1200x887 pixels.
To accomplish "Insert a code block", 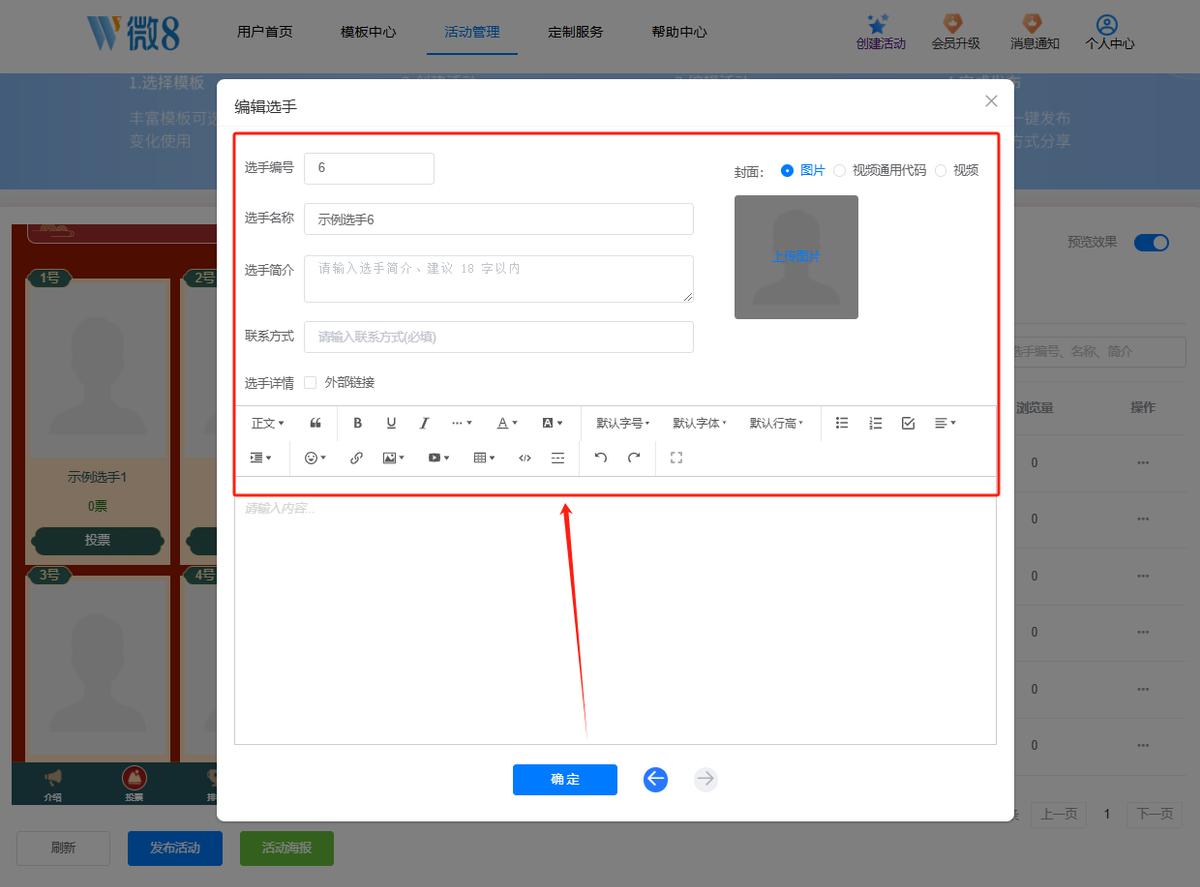I will [525, 458].
